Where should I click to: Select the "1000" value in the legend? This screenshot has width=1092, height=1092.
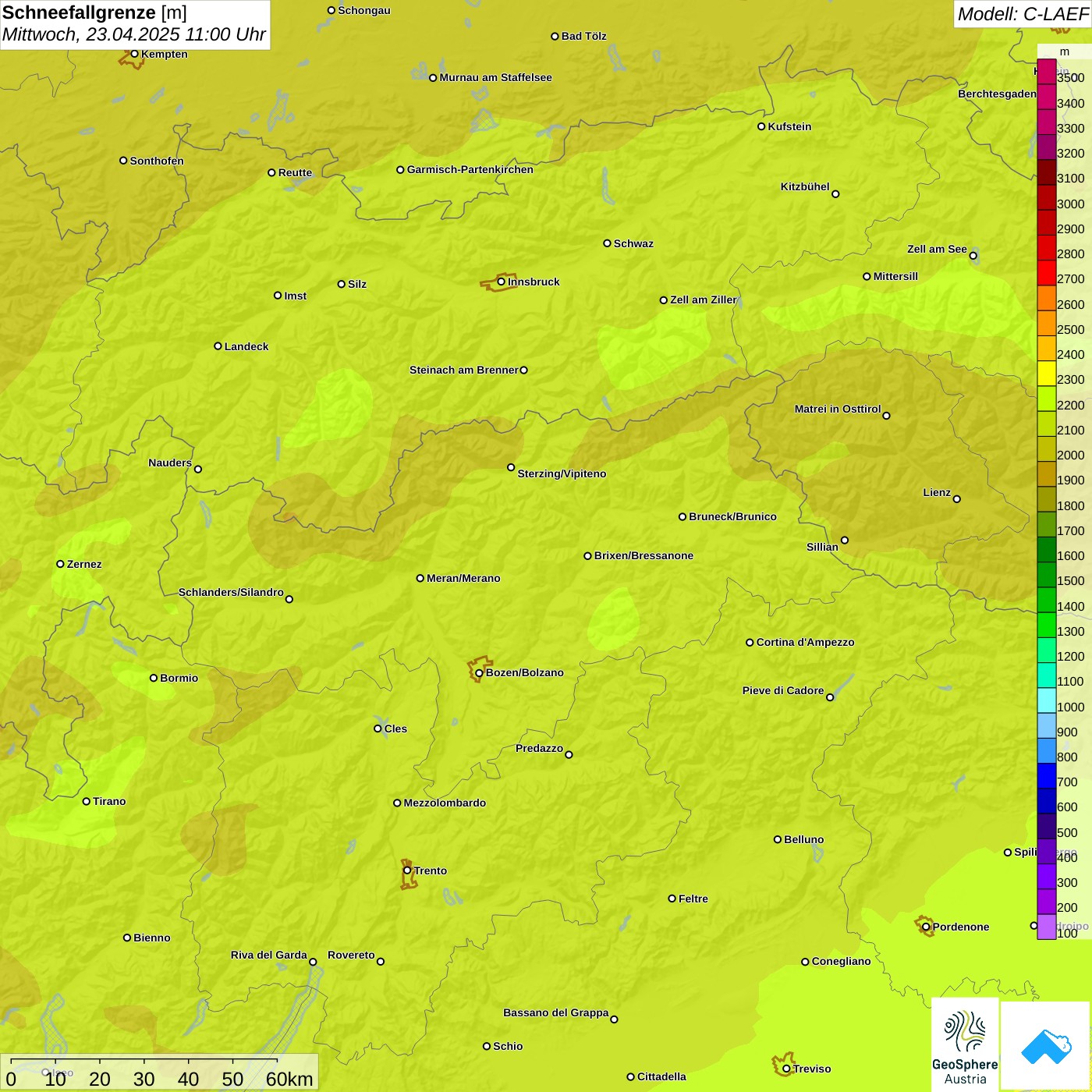(x=1071, y=707)
